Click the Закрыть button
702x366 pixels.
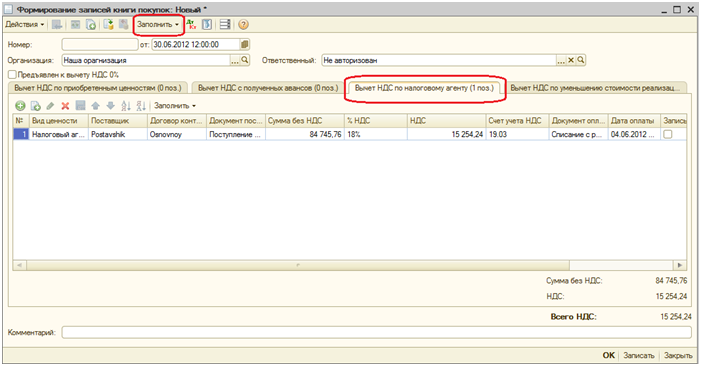click(x=678, y=355)
